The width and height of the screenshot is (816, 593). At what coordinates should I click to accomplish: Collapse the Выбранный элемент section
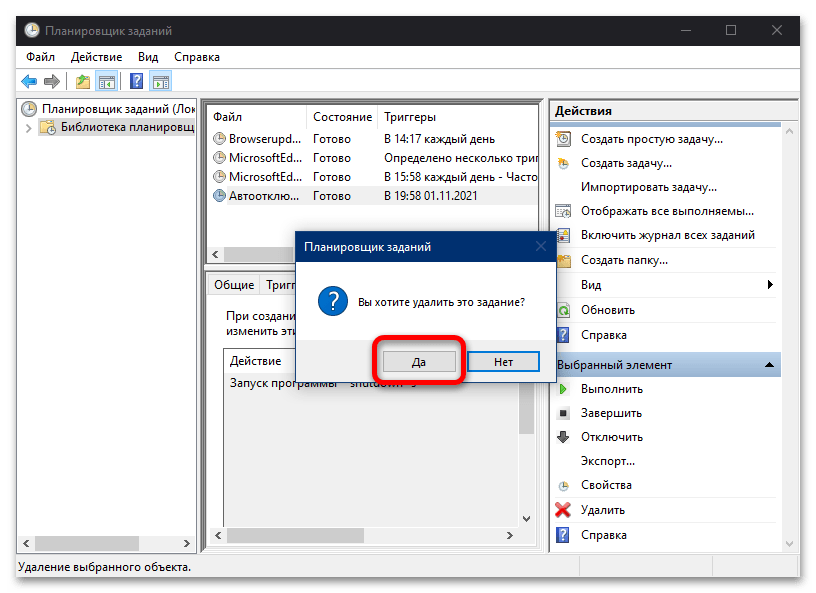[768, 365]
